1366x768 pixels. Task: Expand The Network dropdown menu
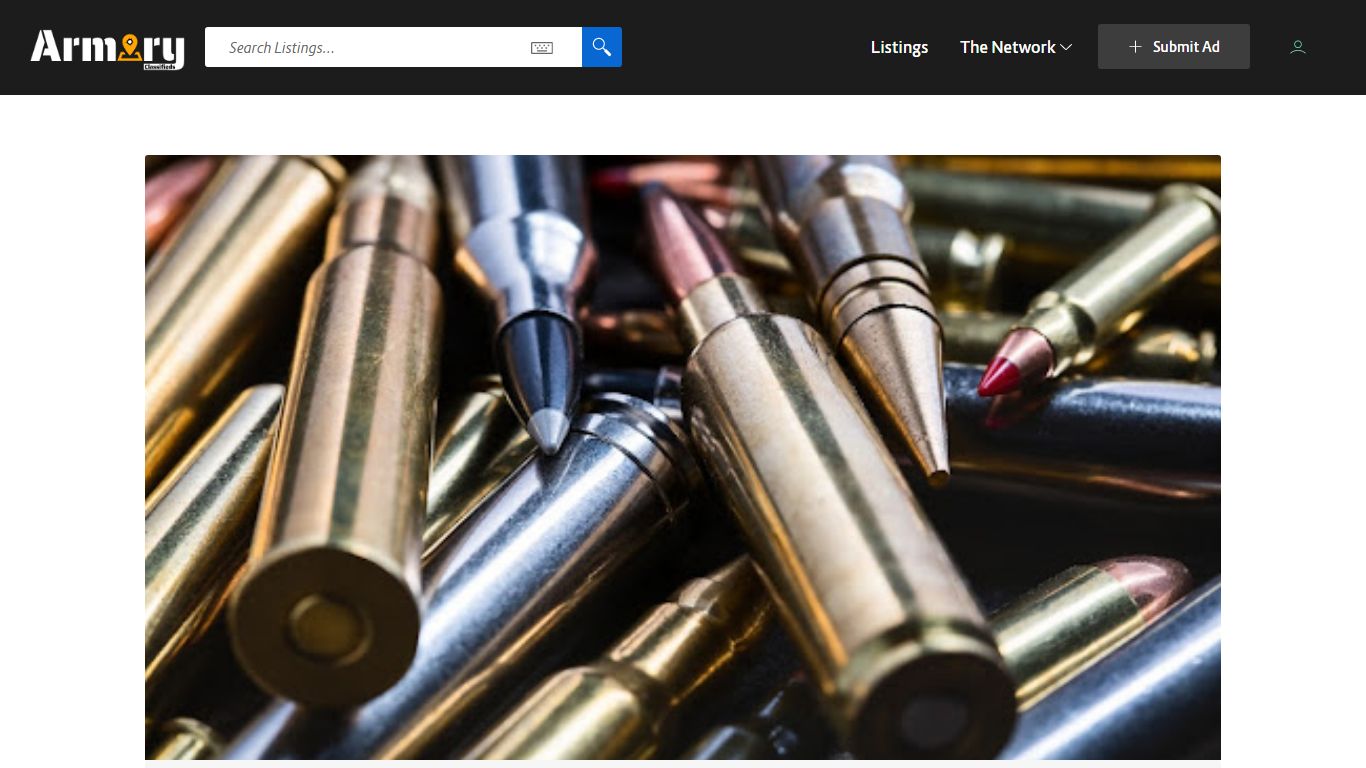pyautogui.click(x=1016, y=47)
